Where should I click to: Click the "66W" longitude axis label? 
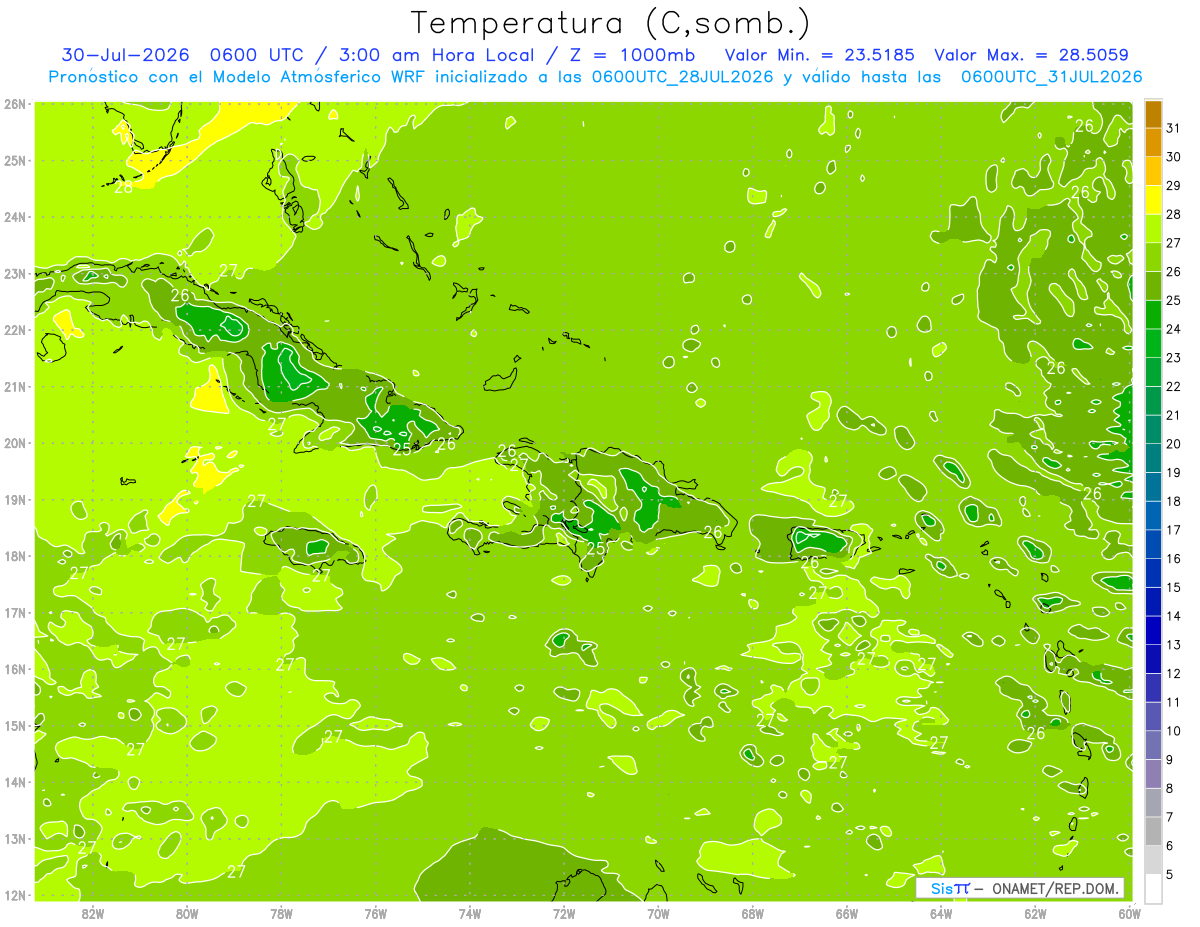coord(847,913)
